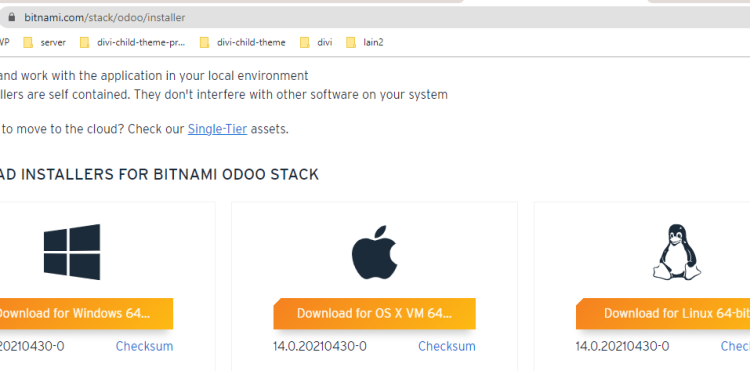Select version 14.0.20210430-0 under OS X

(320, 346)
